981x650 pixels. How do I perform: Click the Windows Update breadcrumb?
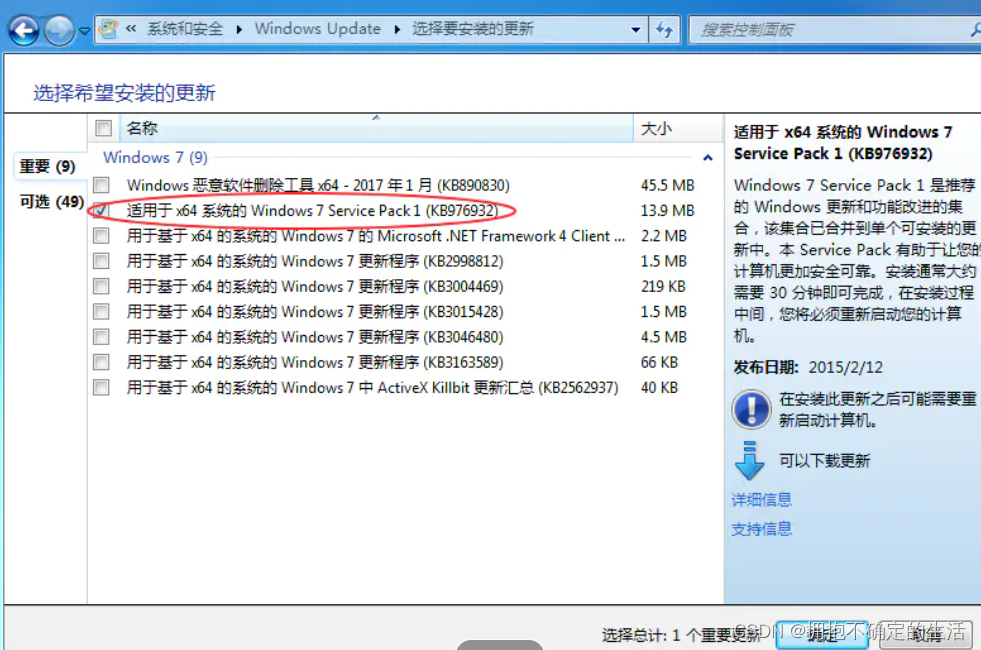317,29
